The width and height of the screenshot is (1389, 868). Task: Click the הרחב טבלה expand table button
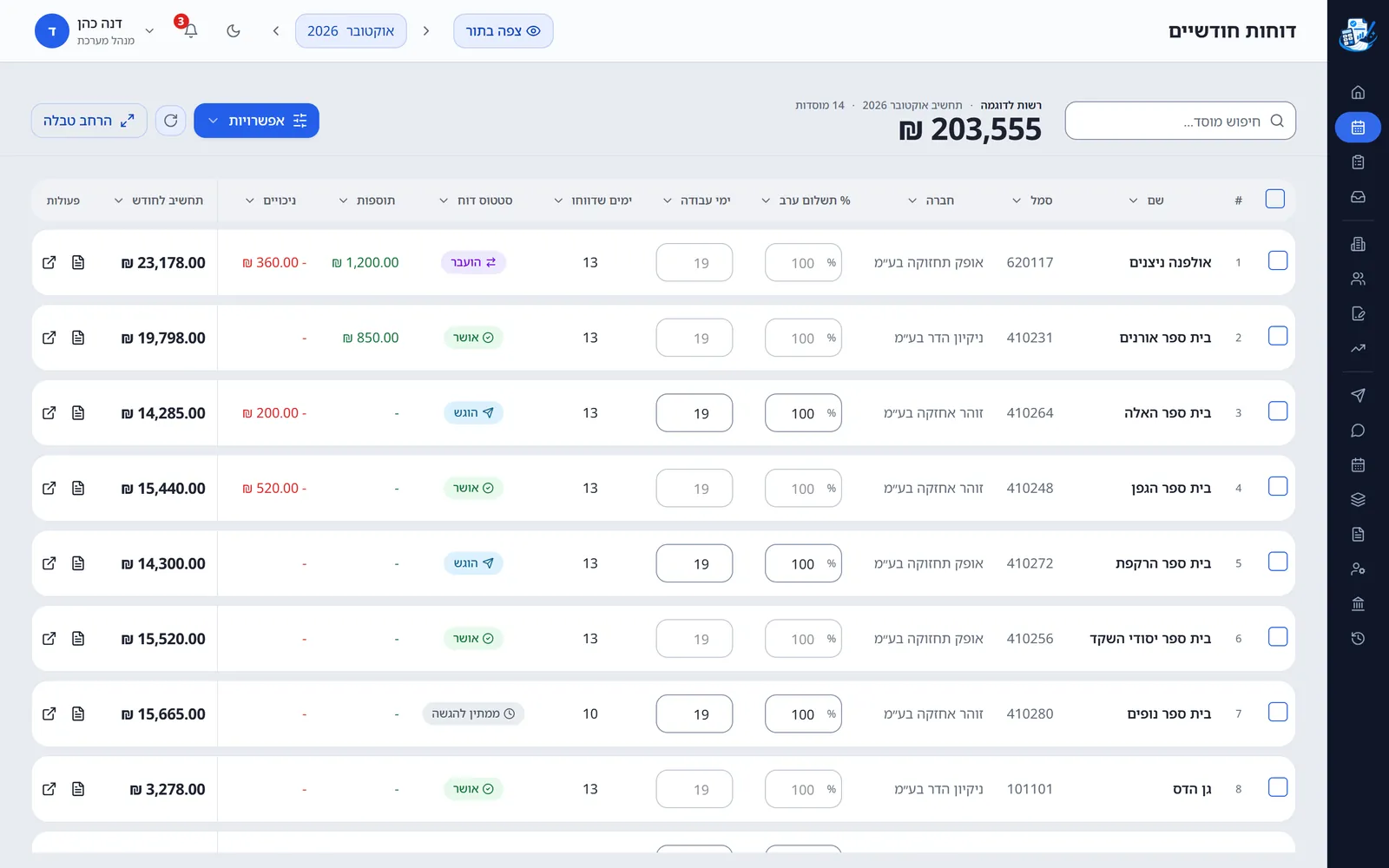tap(89, 121)
